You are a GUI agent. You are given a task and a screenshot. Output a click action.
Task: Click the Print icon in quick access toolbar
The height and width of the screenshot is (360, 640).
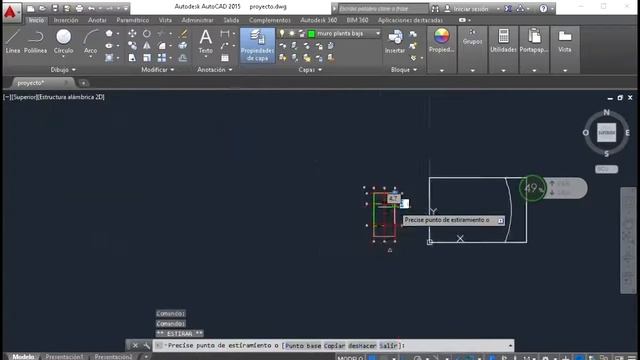click(79, 8)
